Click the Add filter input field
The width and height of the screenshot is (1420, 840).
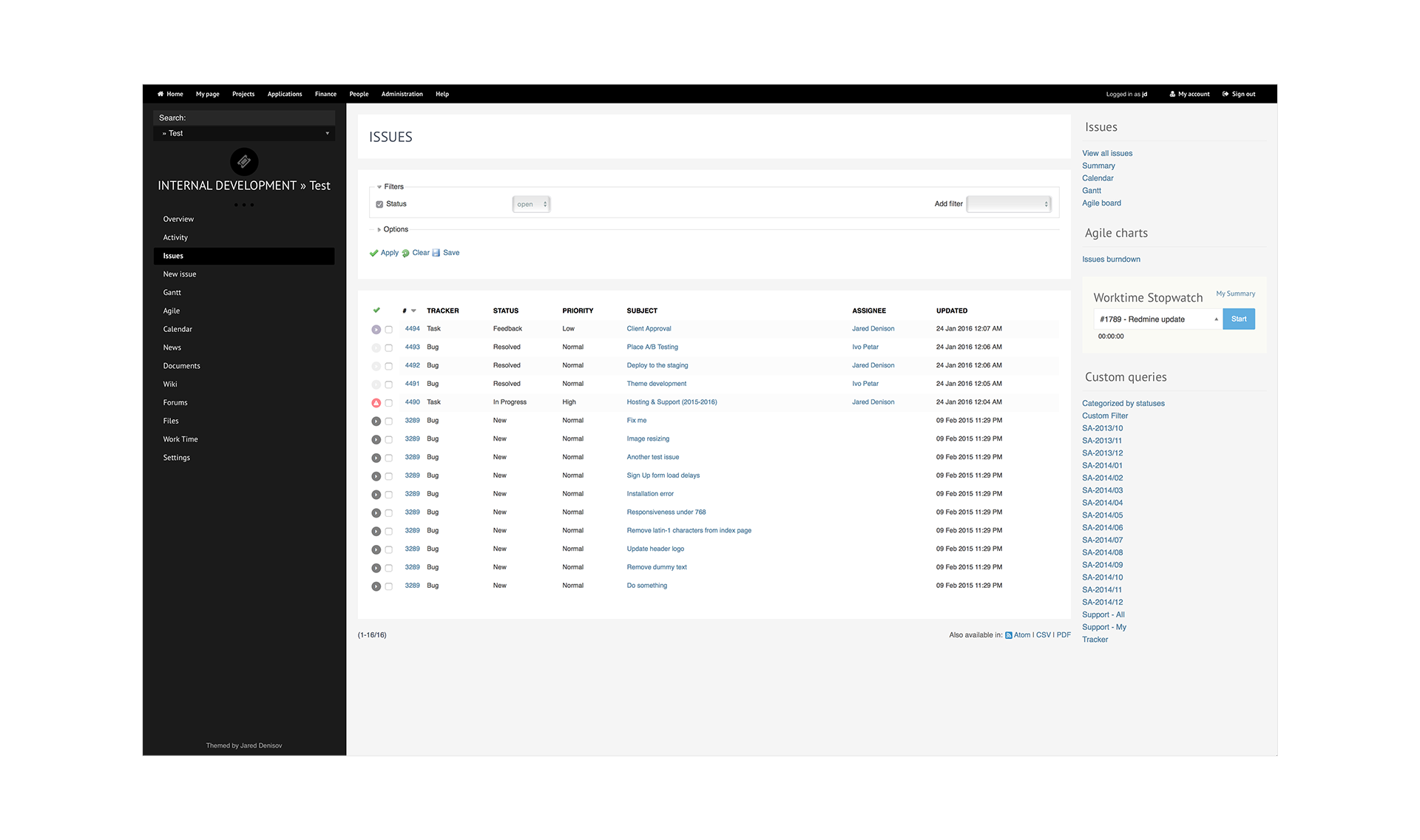tap(1008, 204)
